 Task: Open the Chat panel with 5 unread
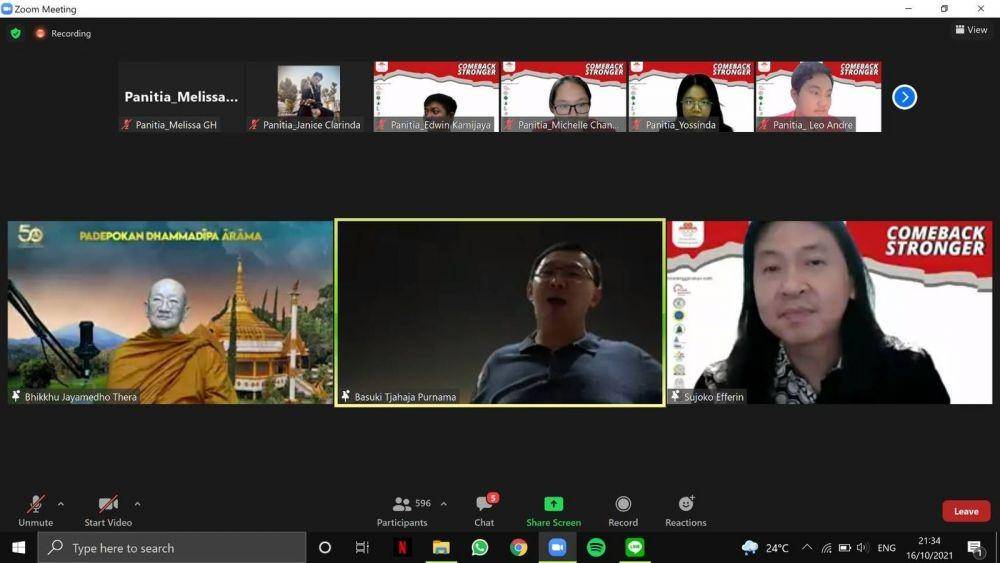pyautogui.click(x=484, y=511)
